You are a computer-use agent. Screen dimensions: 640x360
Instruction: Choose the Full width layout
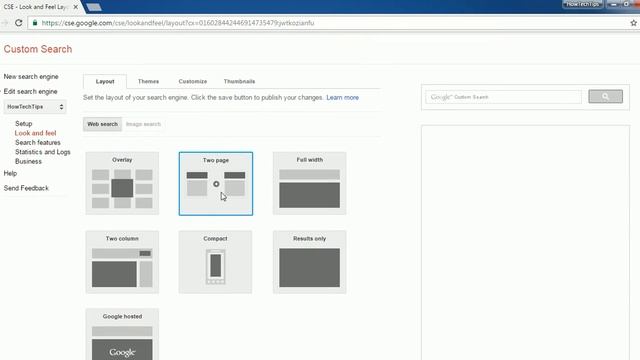309,183
